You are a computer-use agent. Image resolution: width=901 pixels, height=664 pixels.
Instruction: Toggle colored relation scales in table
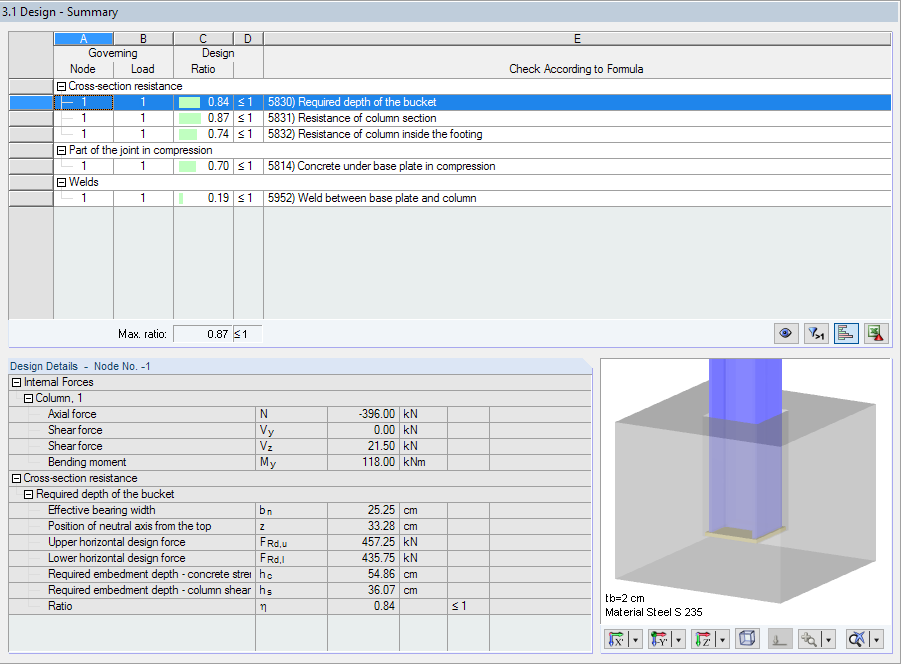click(846, 333)
